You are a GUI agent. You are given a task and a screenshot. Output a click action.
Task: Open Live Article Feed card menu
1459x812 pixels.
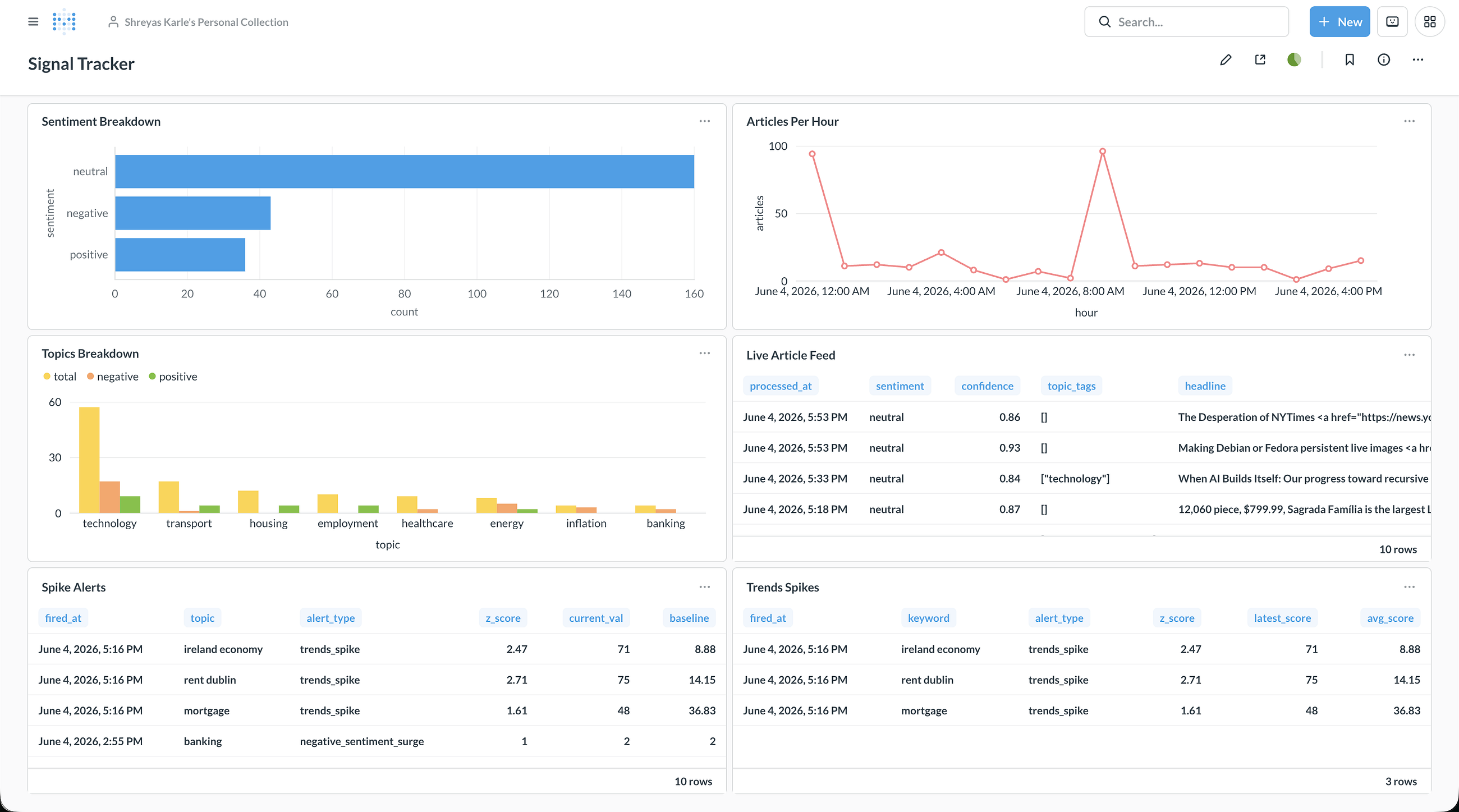pyautogui.click(x=1409, y=355)
